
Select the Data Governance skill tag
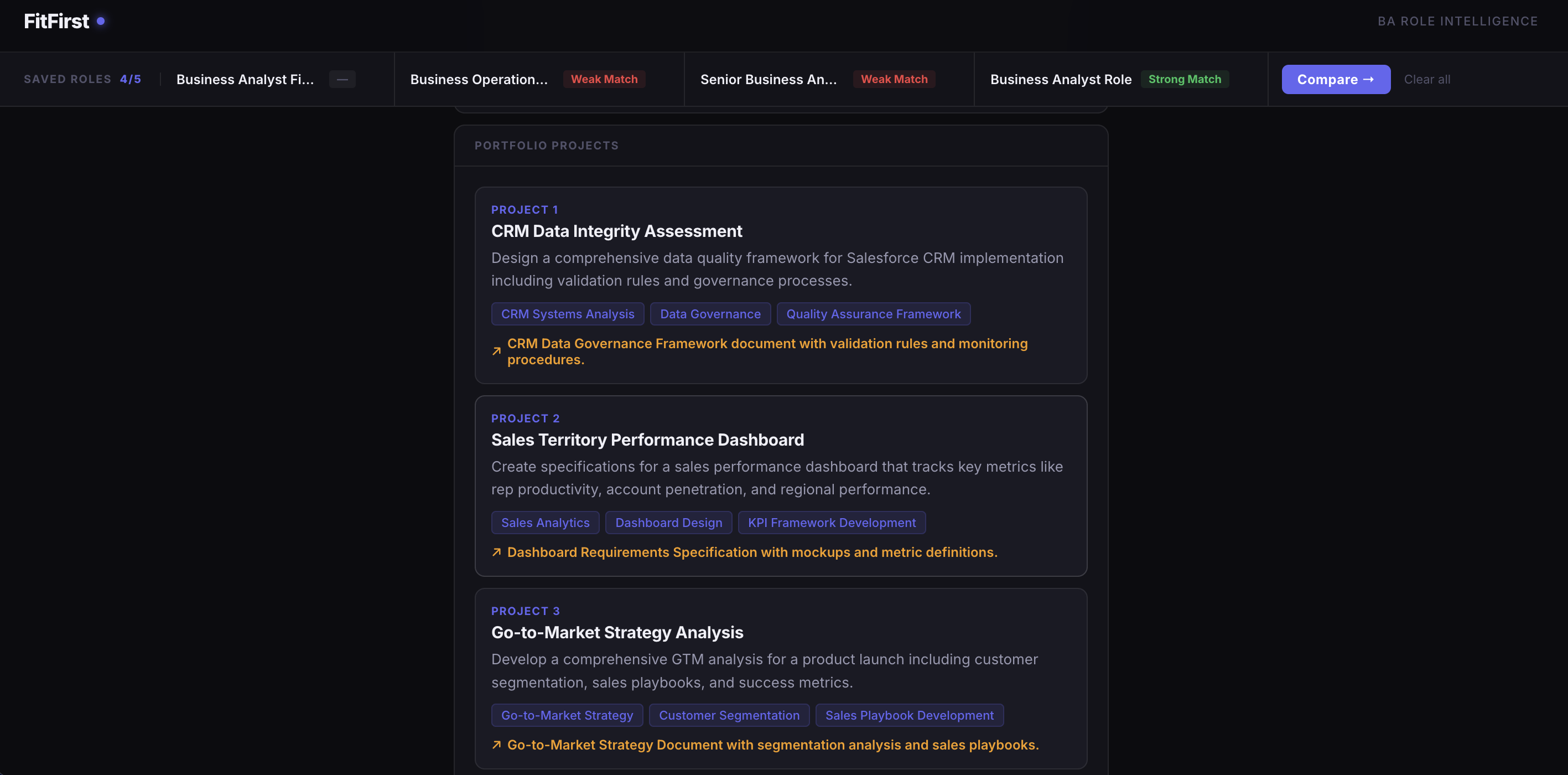click(710, 313)
